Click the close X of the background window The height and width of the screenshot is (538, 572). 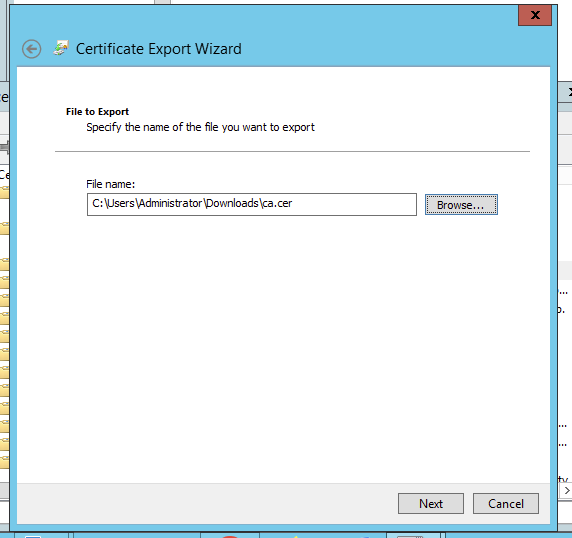568,92
